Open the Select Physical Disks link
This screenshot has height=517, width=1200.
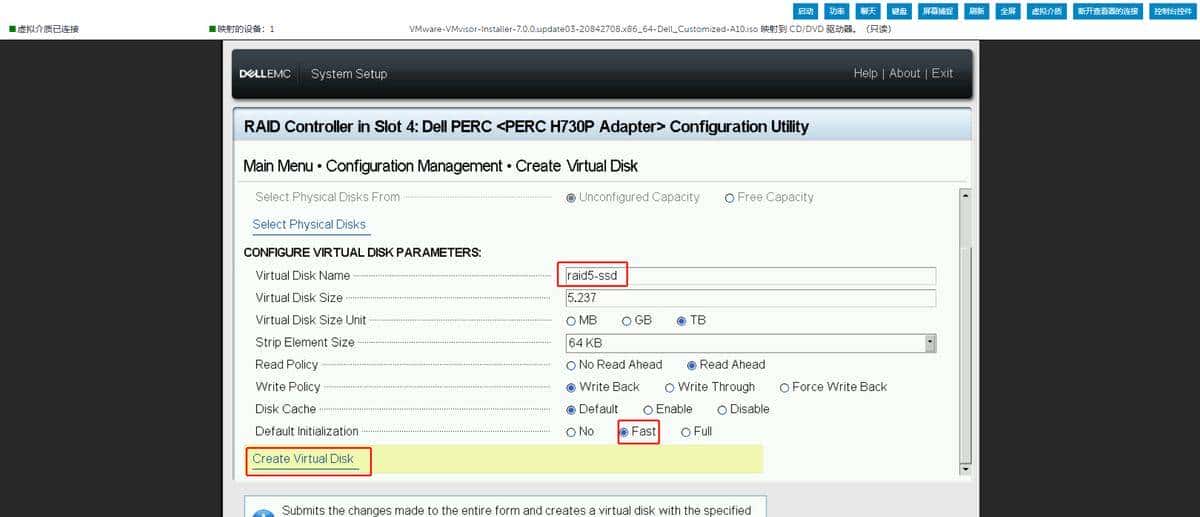click(x=309, y=224)
